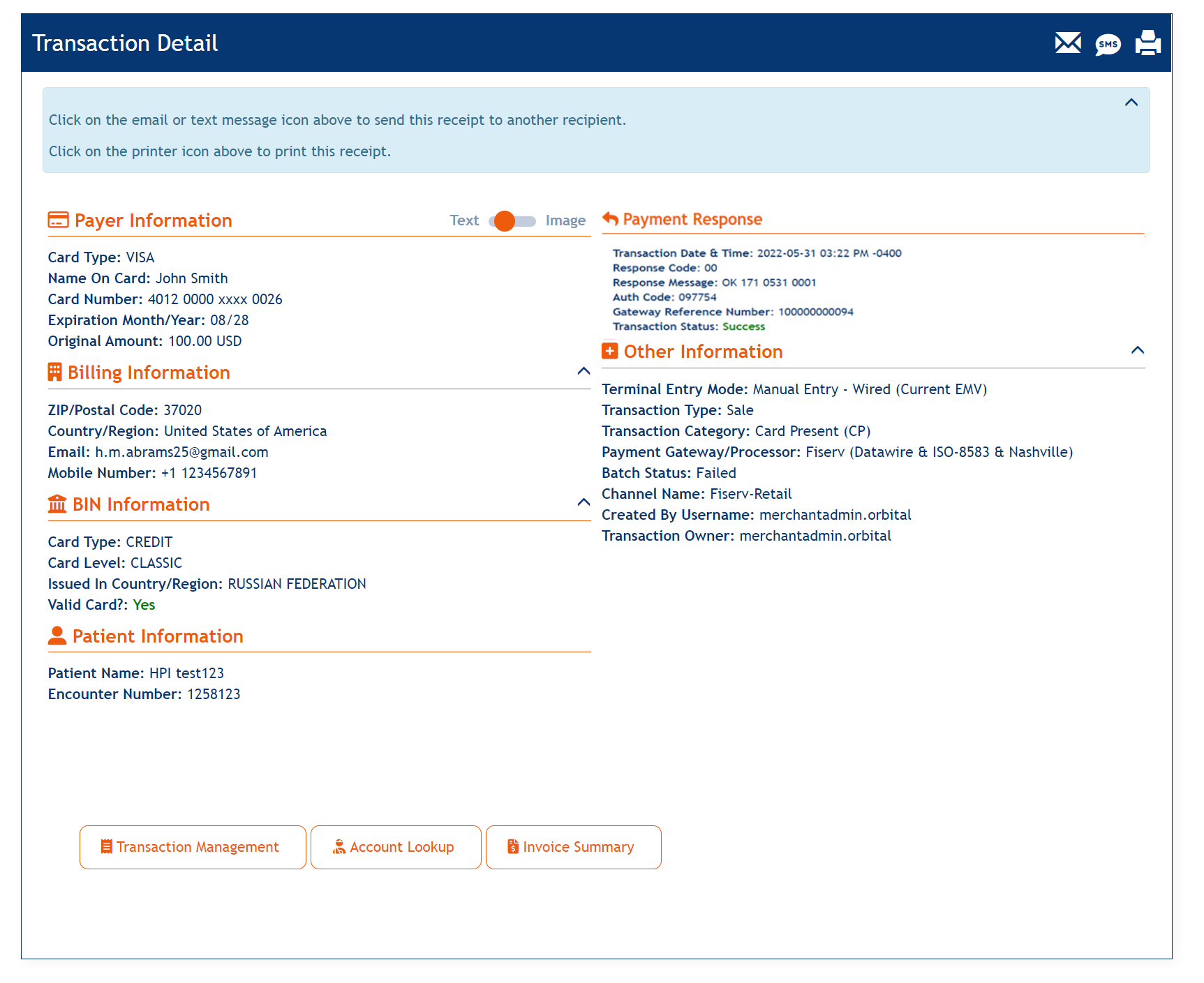Click the BIN Information bank icon

coord(57,504)
